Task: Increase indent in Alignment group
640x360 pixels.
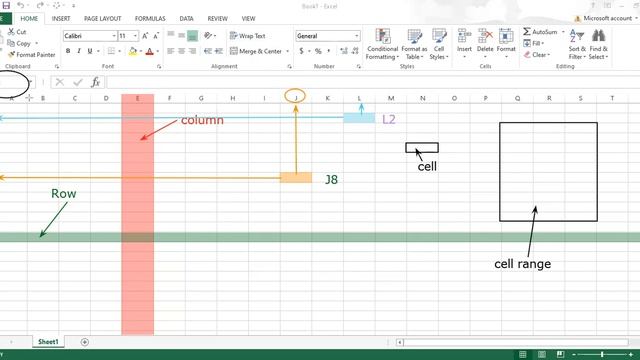Action: [219, 51]
